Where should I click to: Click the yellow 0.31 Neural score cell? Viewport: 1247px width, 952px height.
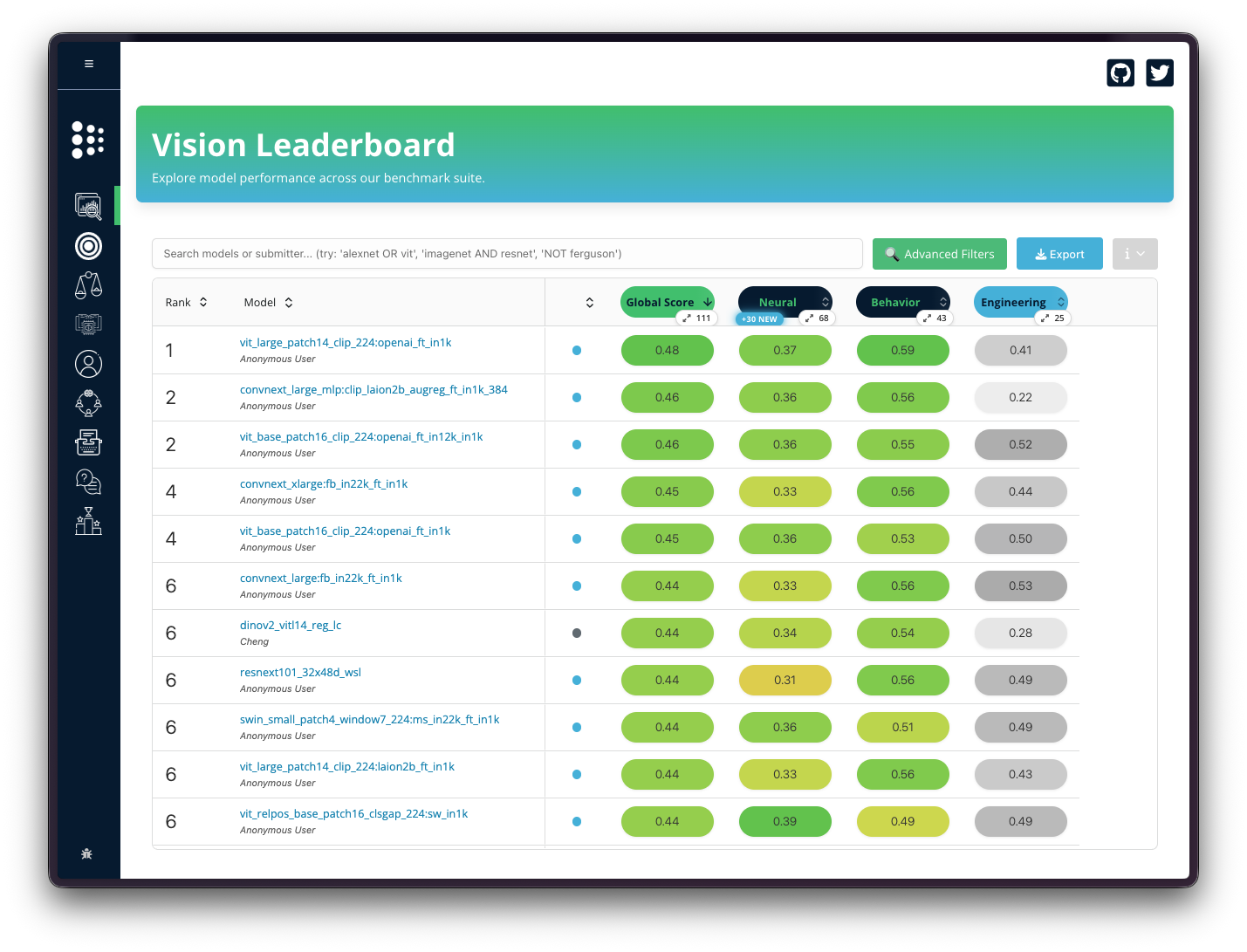(x=785, y=680)
